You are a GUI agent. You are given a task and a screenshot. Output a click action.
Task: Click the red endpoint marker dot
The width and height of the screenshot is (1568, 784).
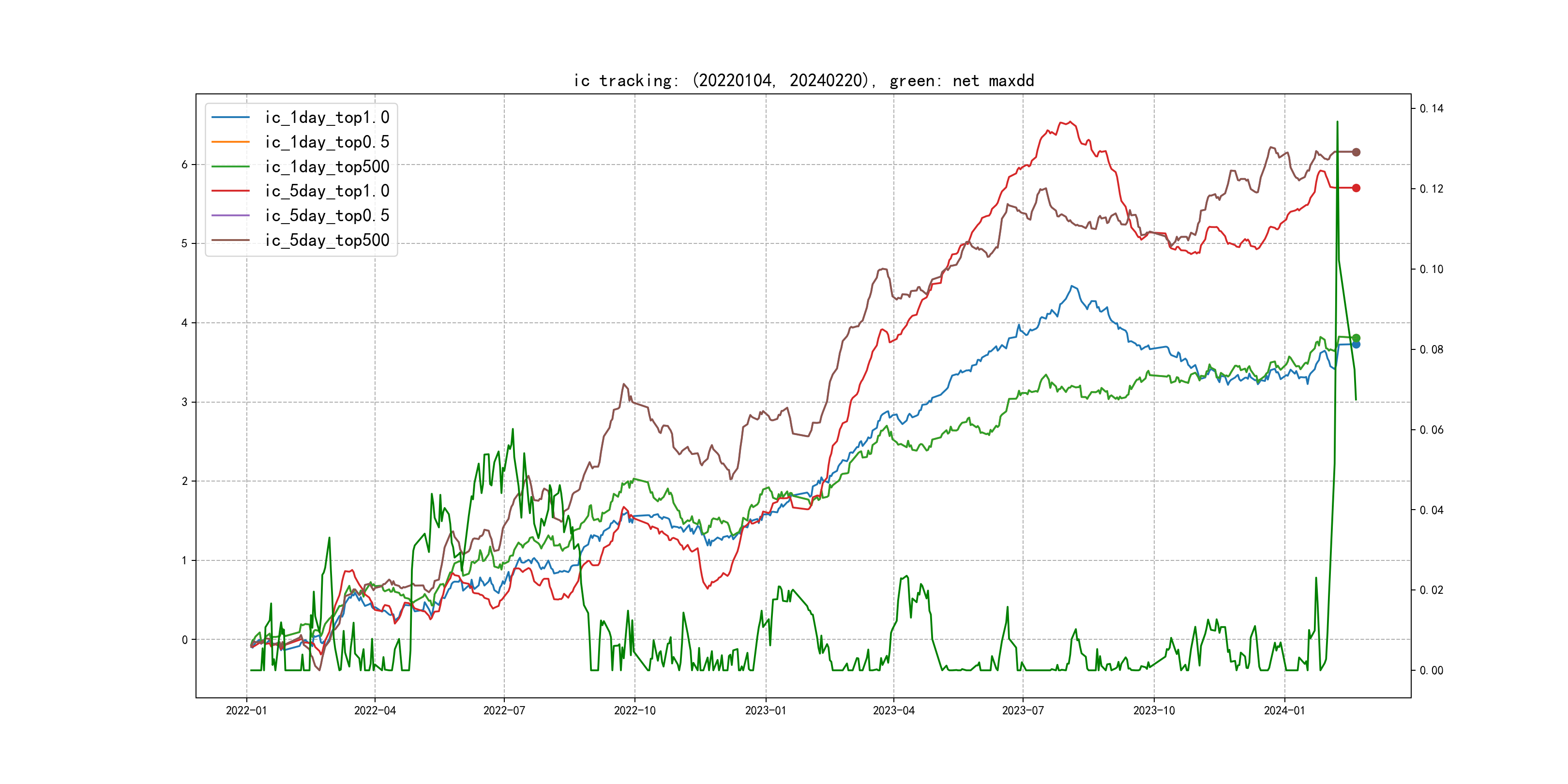click(1356, 188)
